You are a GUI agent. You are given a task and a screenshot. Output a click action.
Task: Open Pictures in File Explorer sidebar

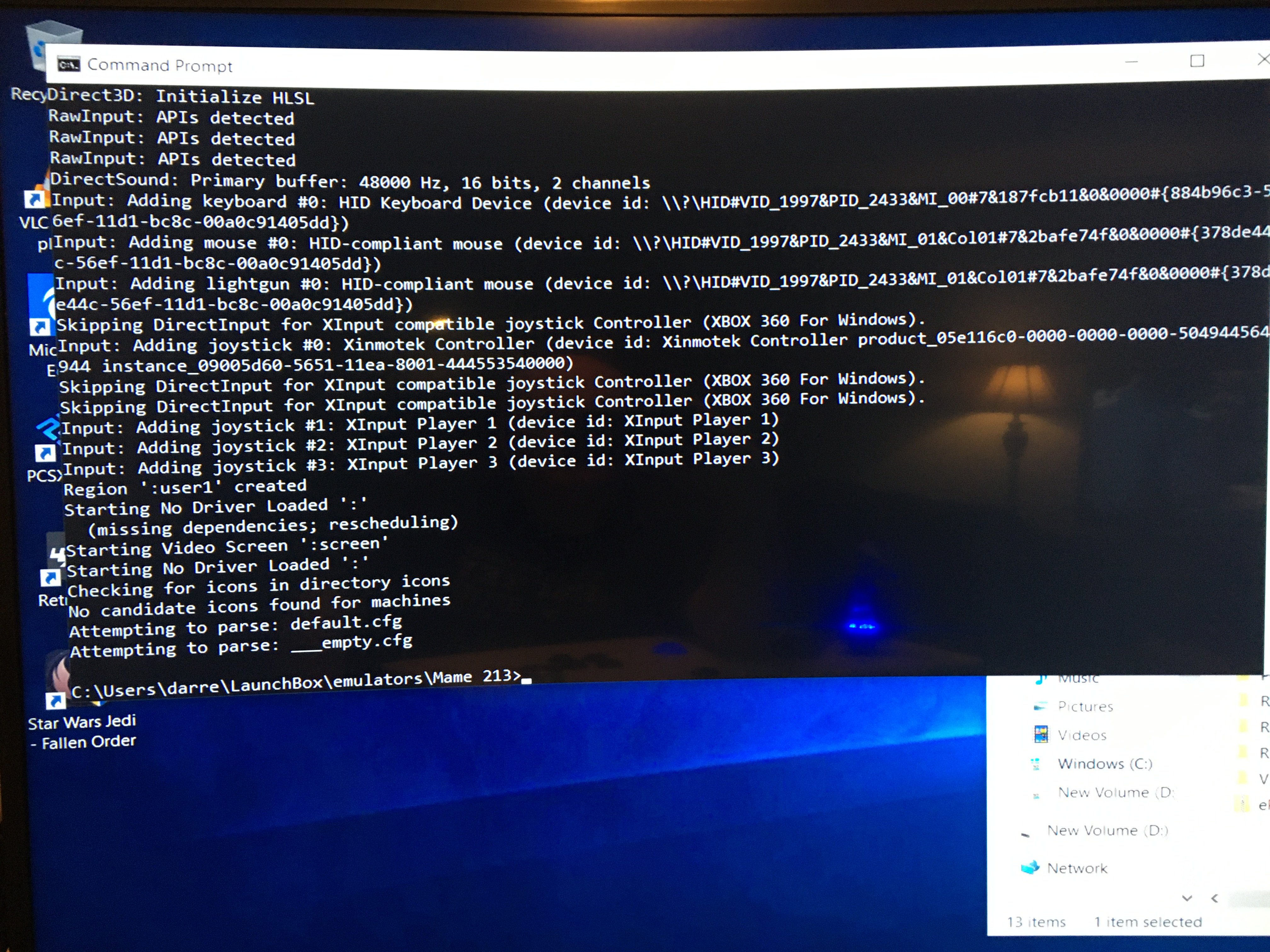(x=1084, y=706)
